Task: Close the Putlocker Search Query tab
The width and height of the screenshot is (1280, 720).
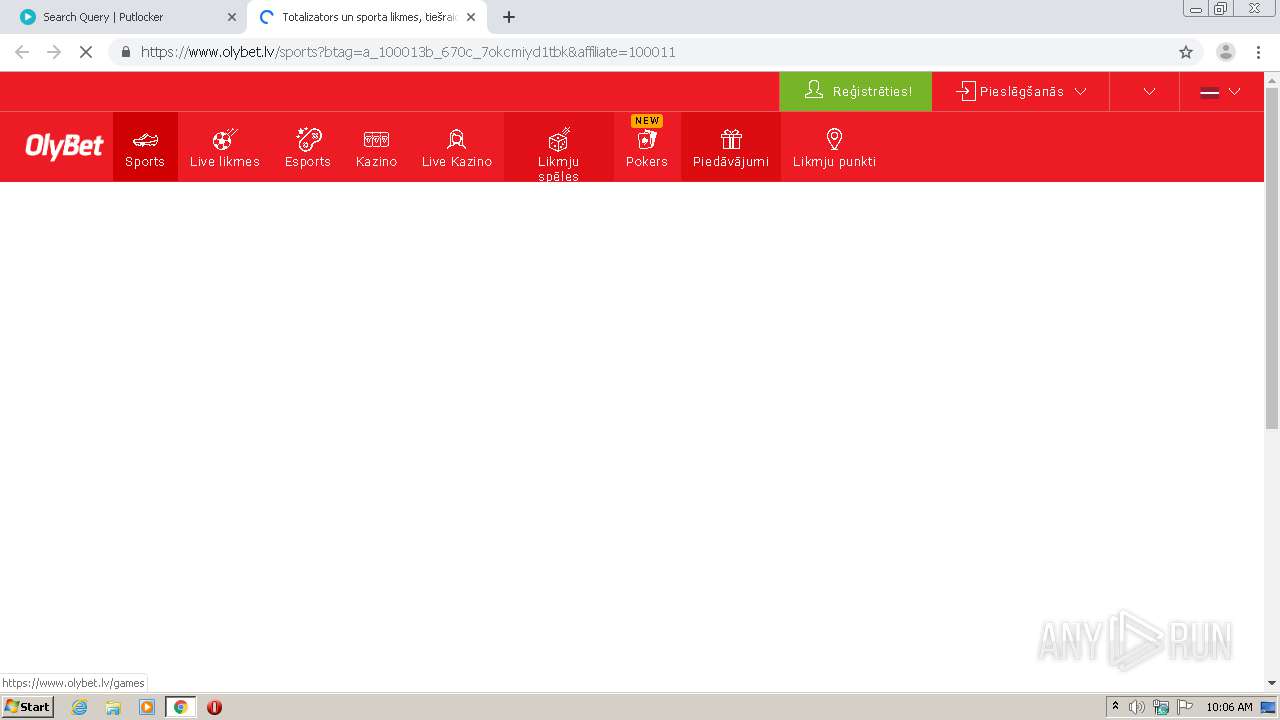Action: pos(232,17)
